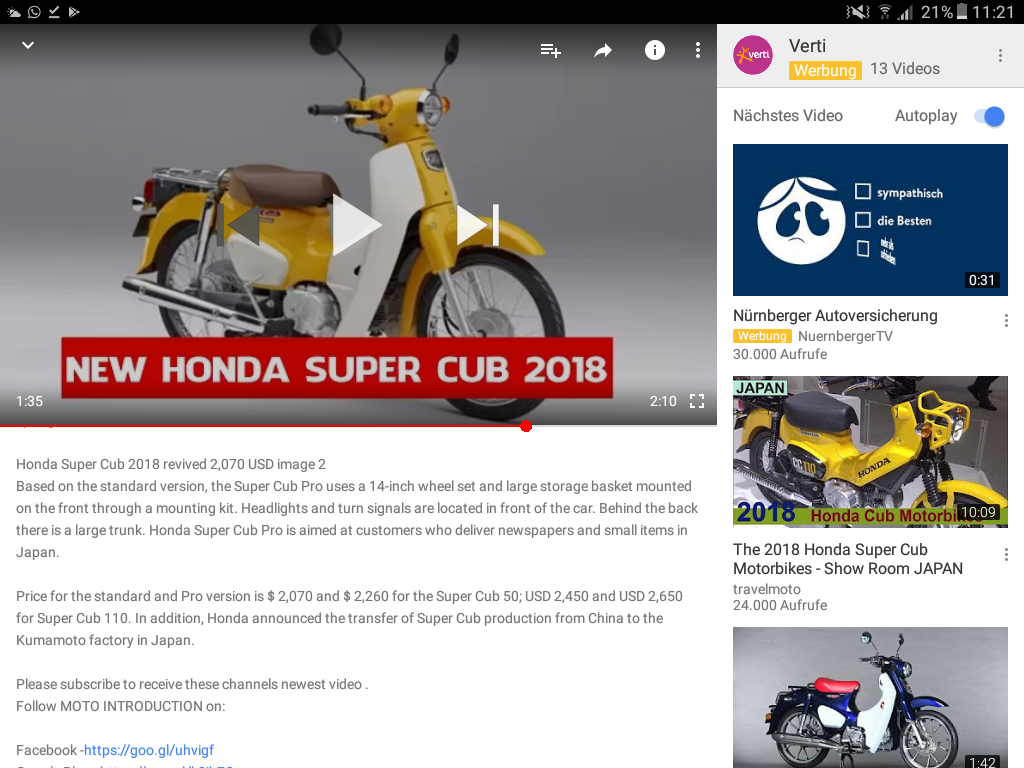Open the Verti ad options menu
This screenshot has height=768, width=1024.
tap(1000, 56)
